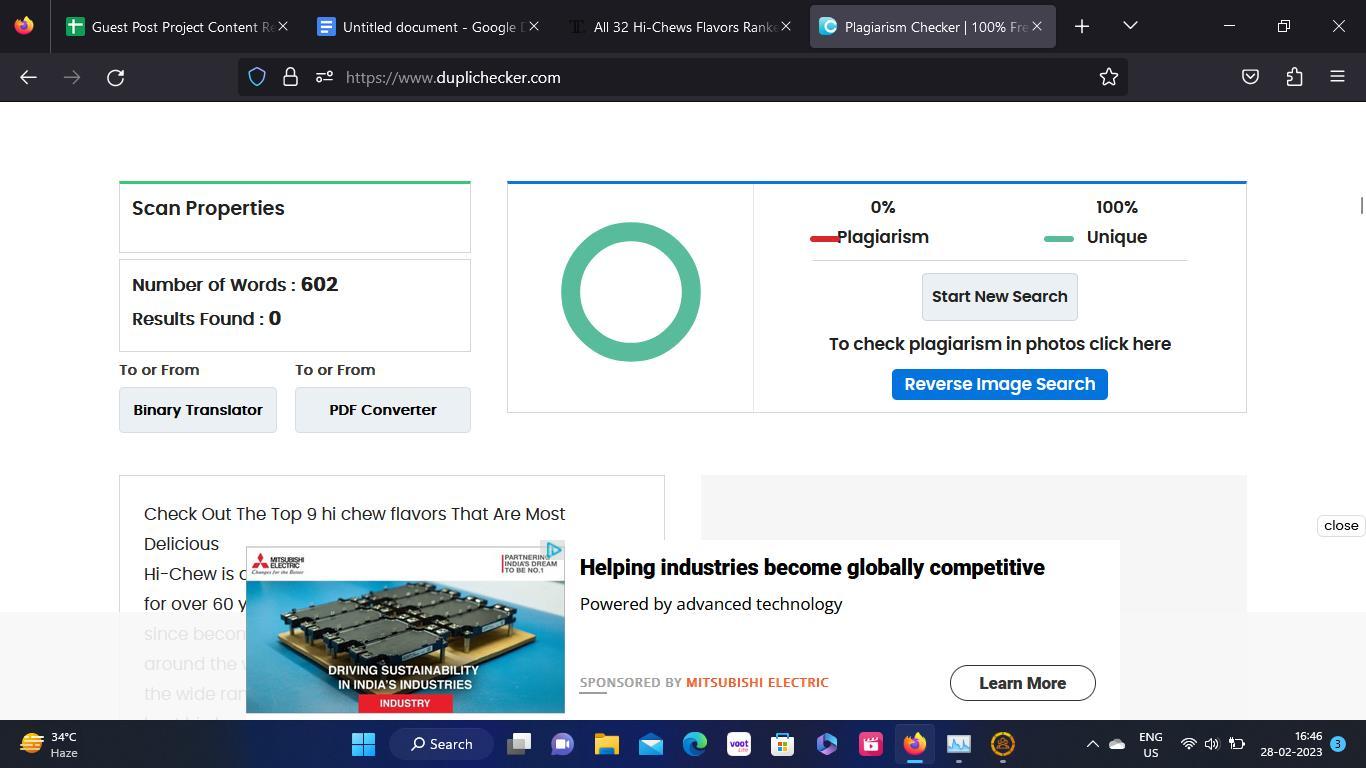Open File Explorer from the taskbar

(607, 744)
